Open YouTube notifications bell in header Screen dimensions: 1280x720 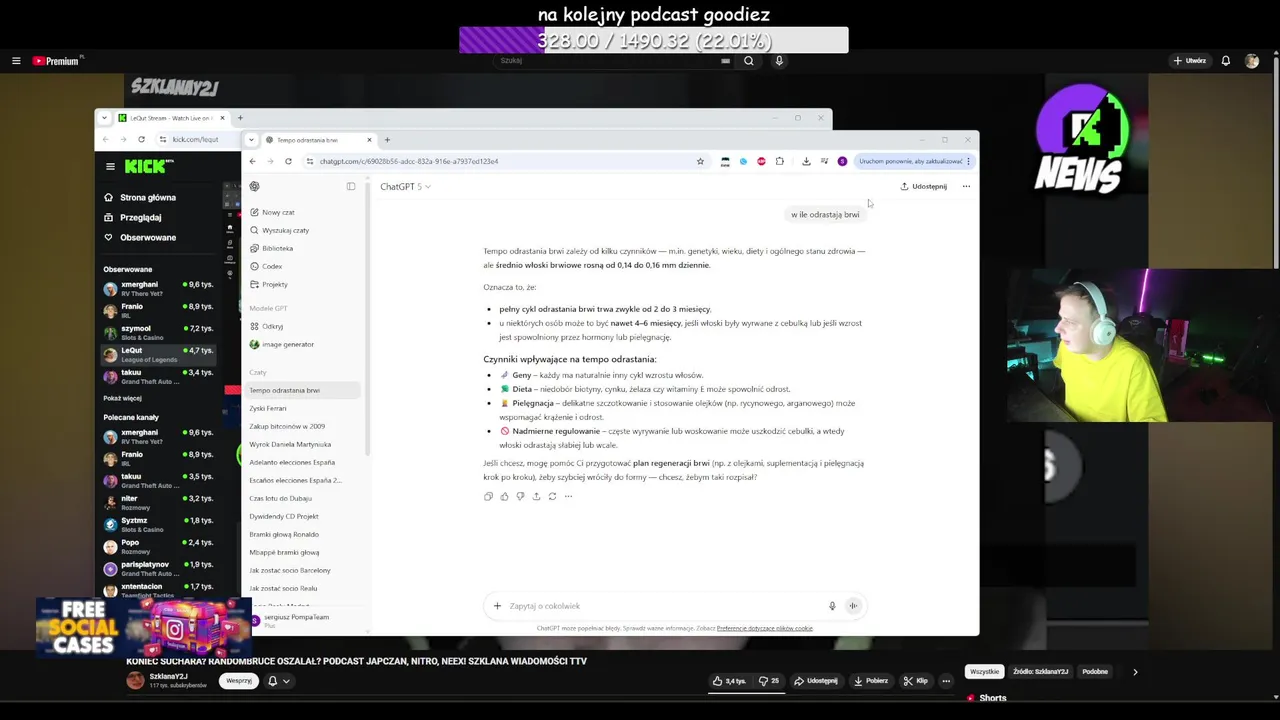point(1226,61)
